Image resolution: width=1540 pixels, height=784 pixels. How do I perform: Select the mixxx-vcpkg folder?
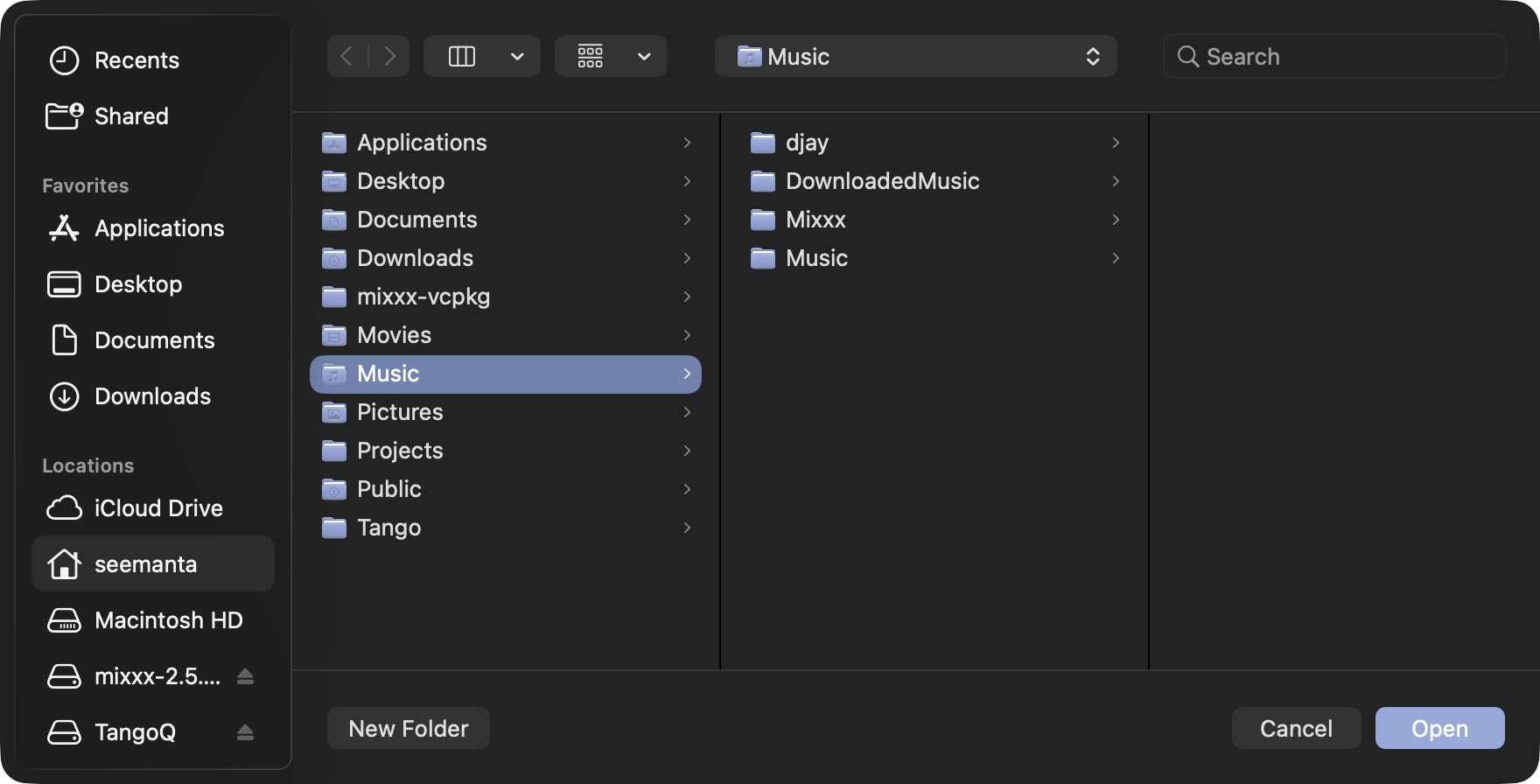506,297
